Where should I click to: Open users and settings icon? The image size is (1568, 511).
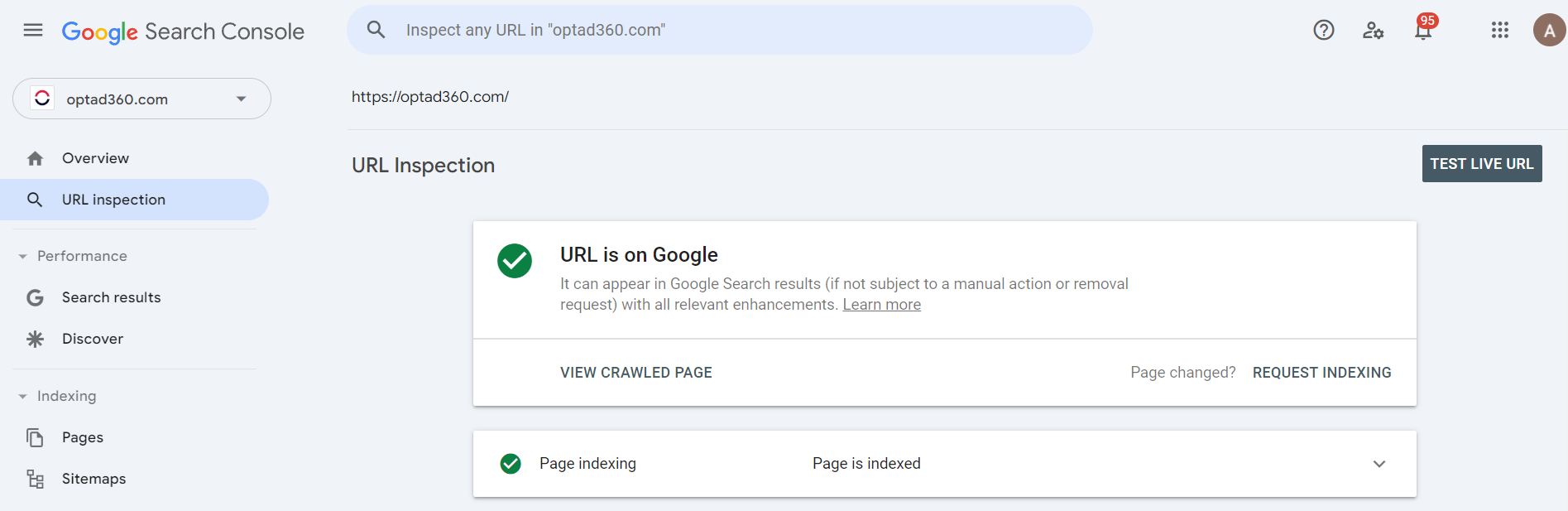click(1374, 31)
